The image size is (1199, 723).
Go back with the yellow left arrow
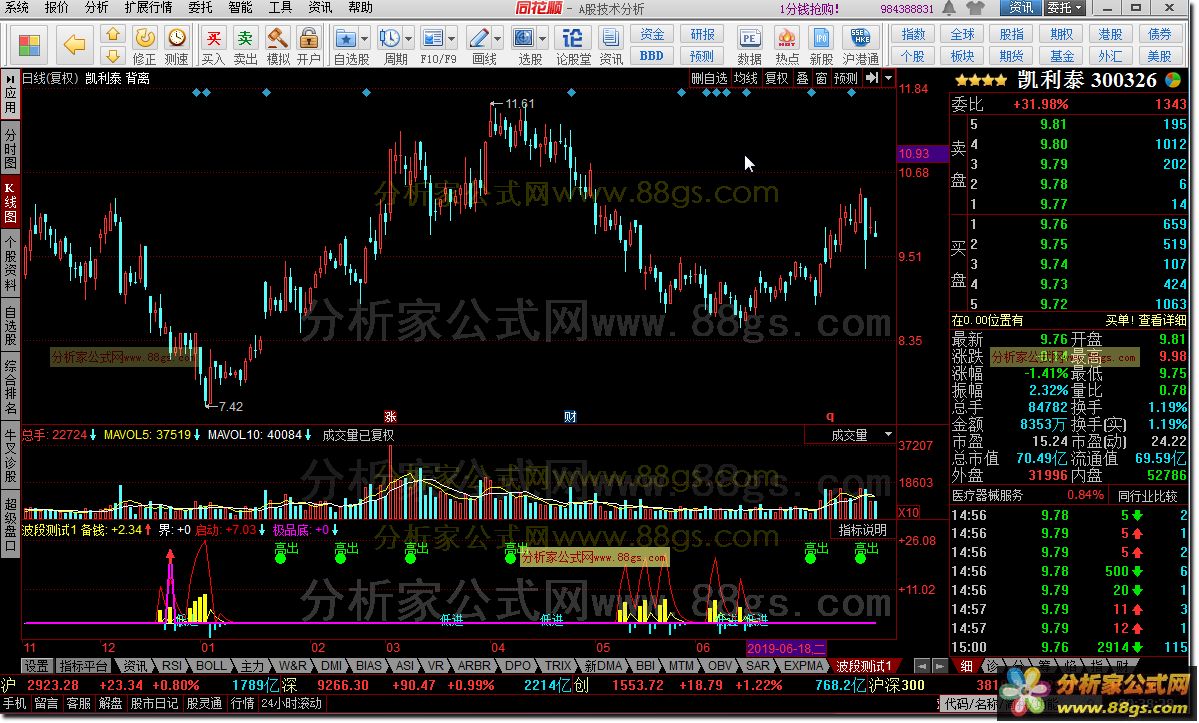click(74, 44)
